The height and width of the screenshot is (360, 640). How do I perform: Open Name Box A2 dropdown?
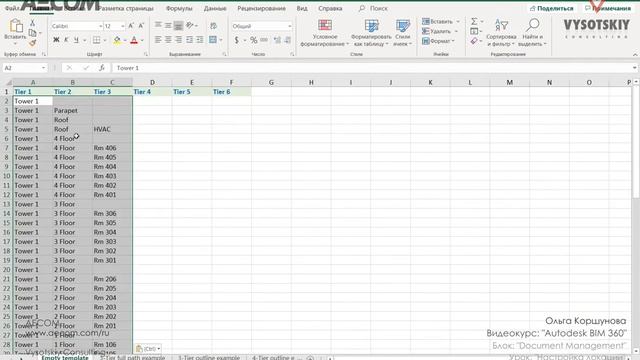point(43,68)
